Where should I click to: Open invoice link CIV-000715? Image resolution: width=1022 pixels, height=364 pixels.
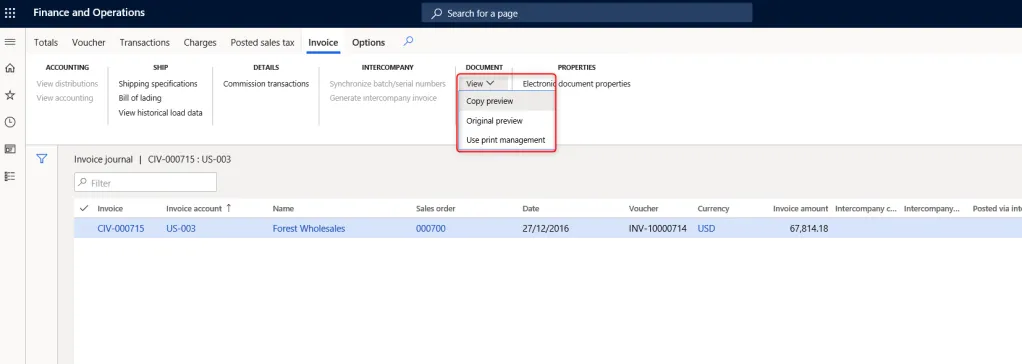click(x=121, y=228)
